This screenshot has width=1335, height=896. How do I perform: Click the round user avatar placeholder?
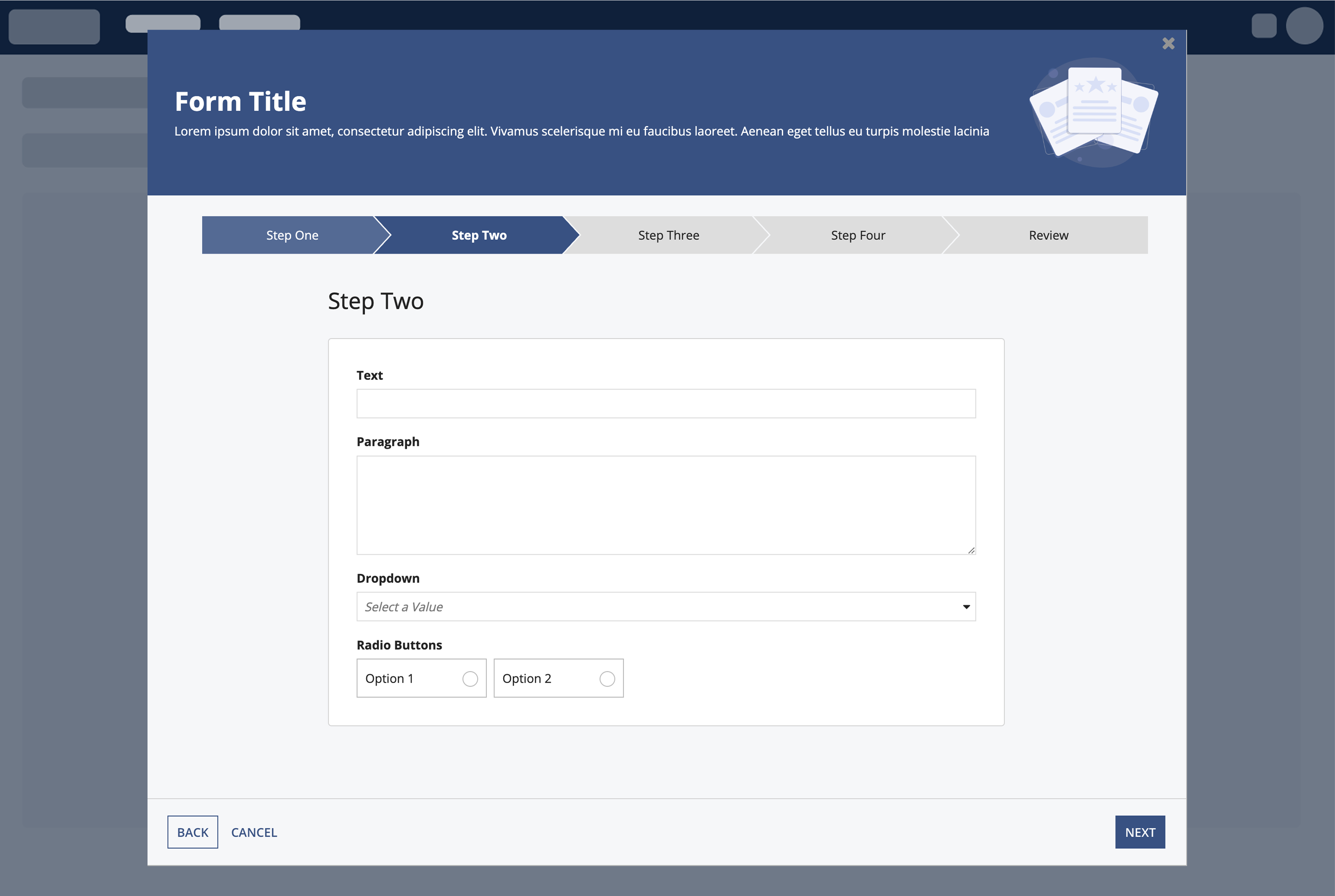1304,26
